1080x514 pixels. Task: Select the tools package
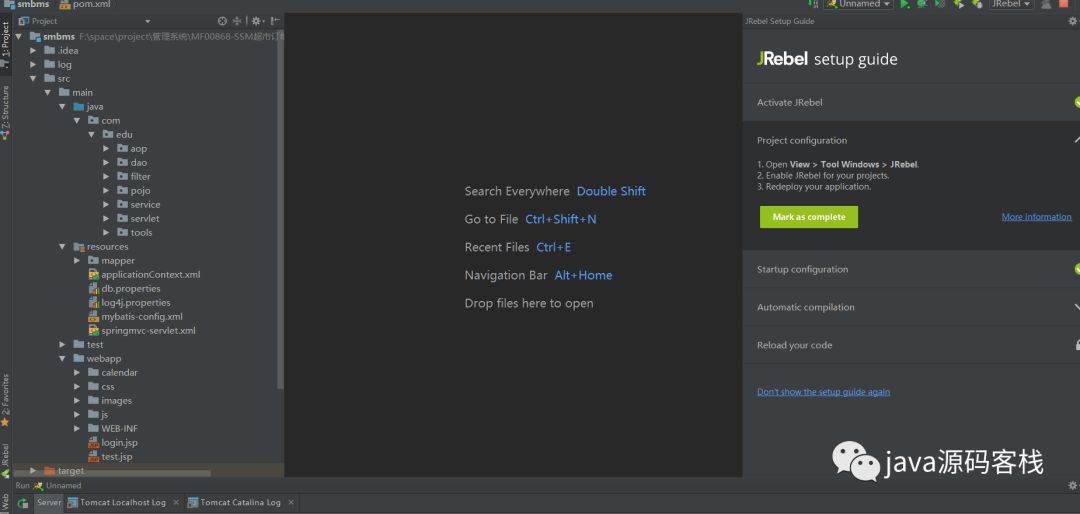[134, 232]
